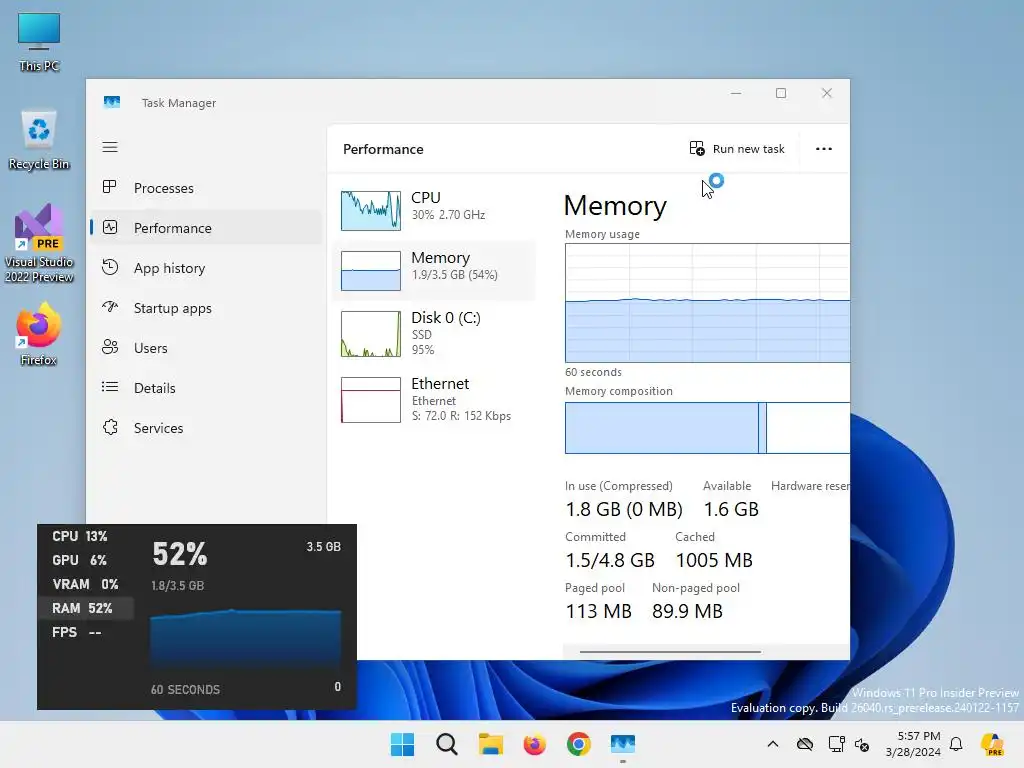Click Task Manager icon on taskbar
1024x768 pixels.
click(622, 744)
